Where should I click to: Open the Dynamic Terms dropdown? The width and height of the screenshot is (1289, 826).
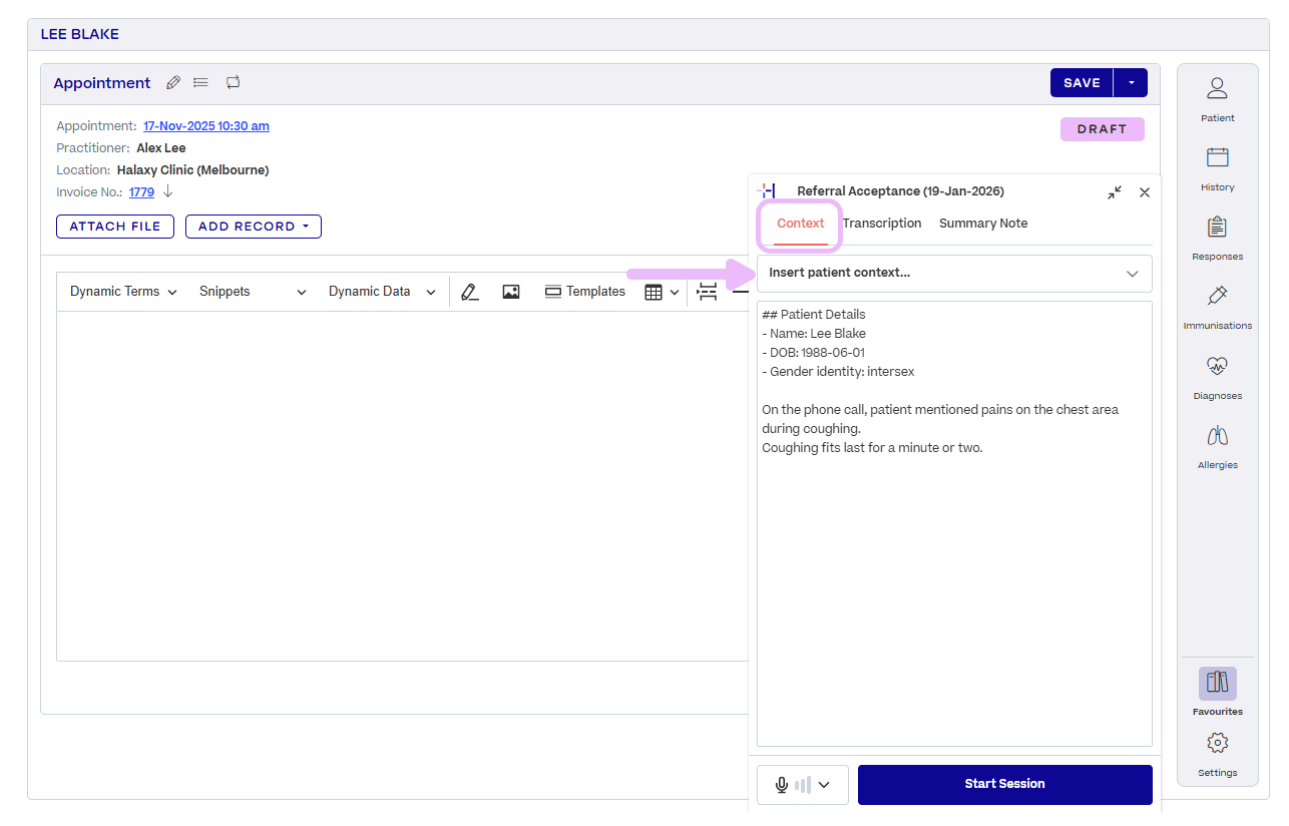point(123,292)
